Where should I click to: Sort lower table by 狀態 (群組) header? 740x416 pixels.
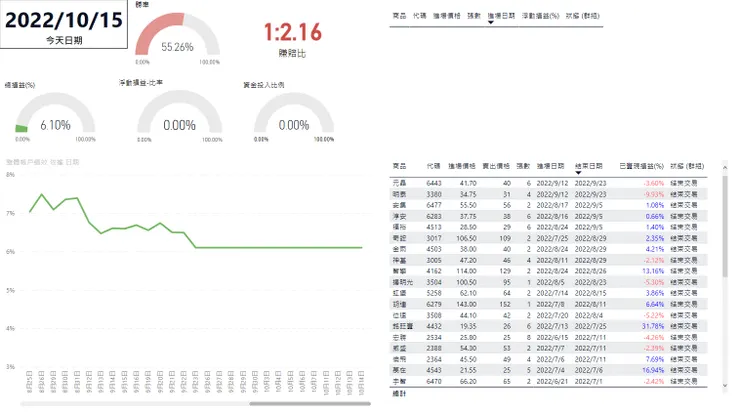pyautogui.click(x=687, y=166)
